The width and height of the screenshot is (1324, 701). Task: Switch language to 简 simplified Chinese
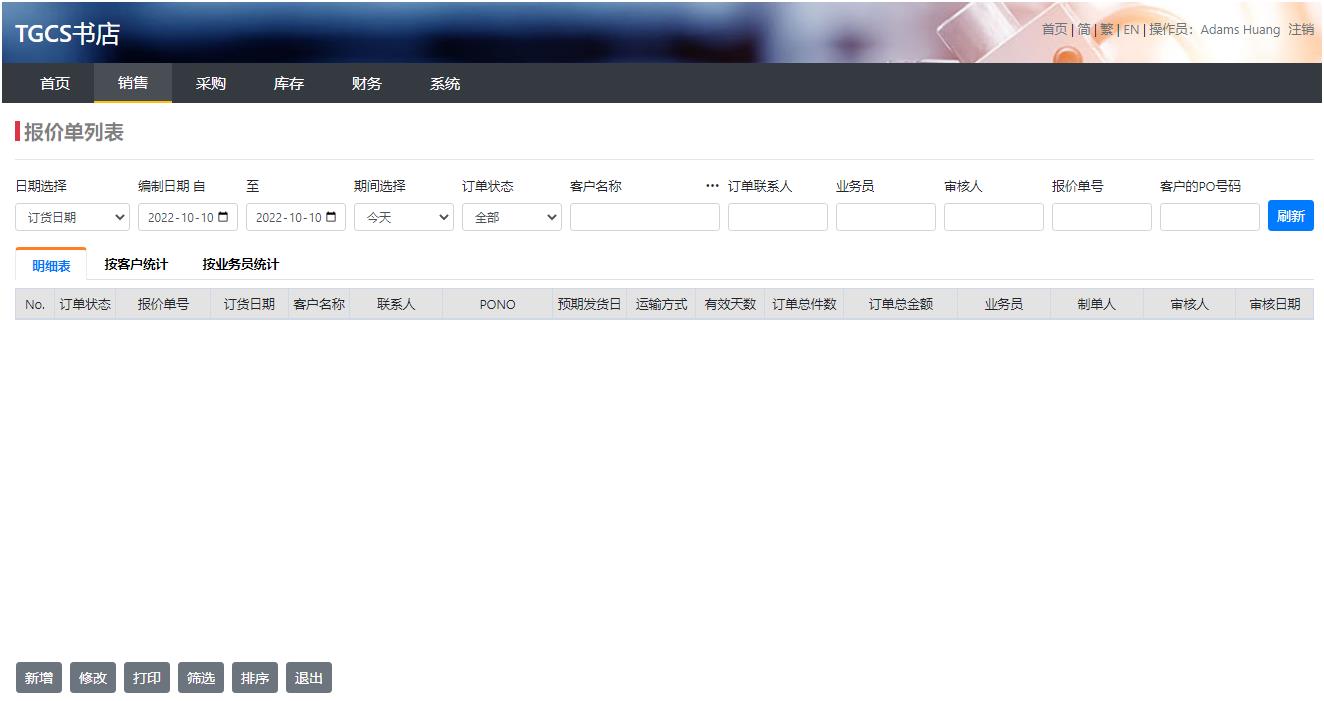(x=1084, y=30)
